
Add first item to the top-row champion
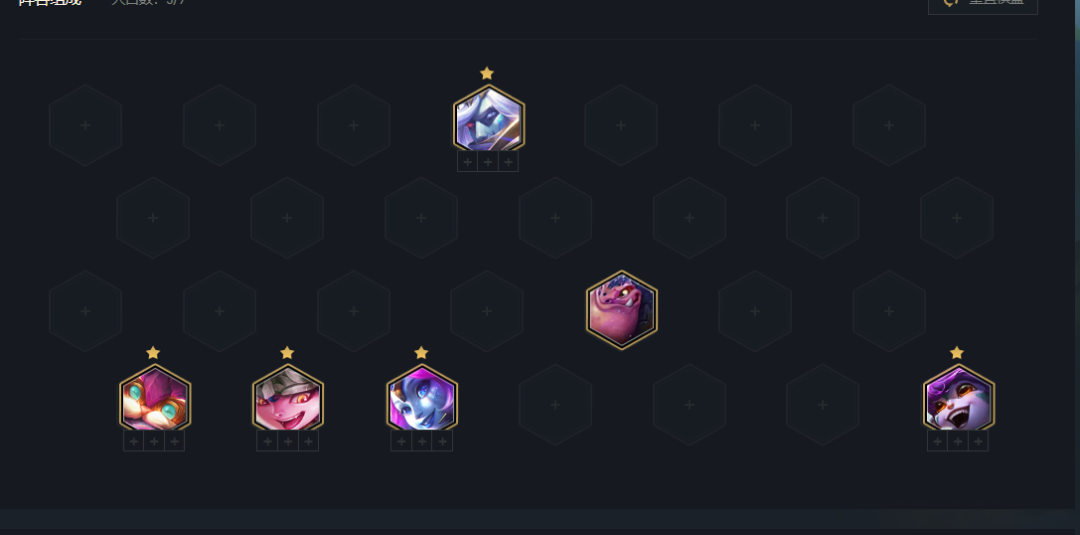point(468,162)
